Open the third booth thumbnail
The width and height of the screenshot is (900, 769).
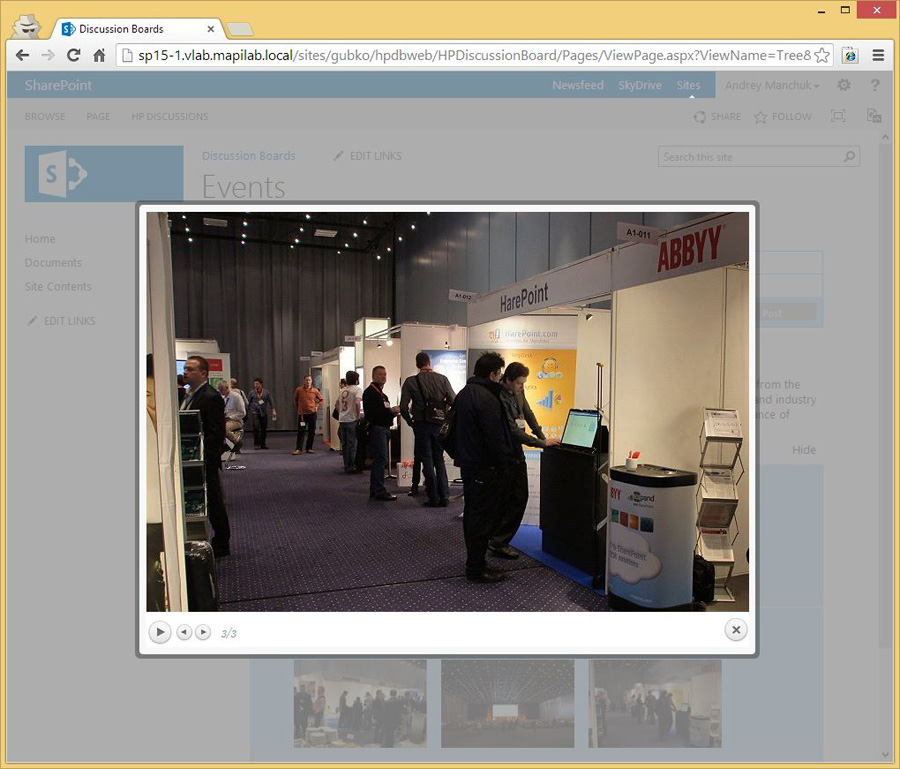click(x=654, y=704)
